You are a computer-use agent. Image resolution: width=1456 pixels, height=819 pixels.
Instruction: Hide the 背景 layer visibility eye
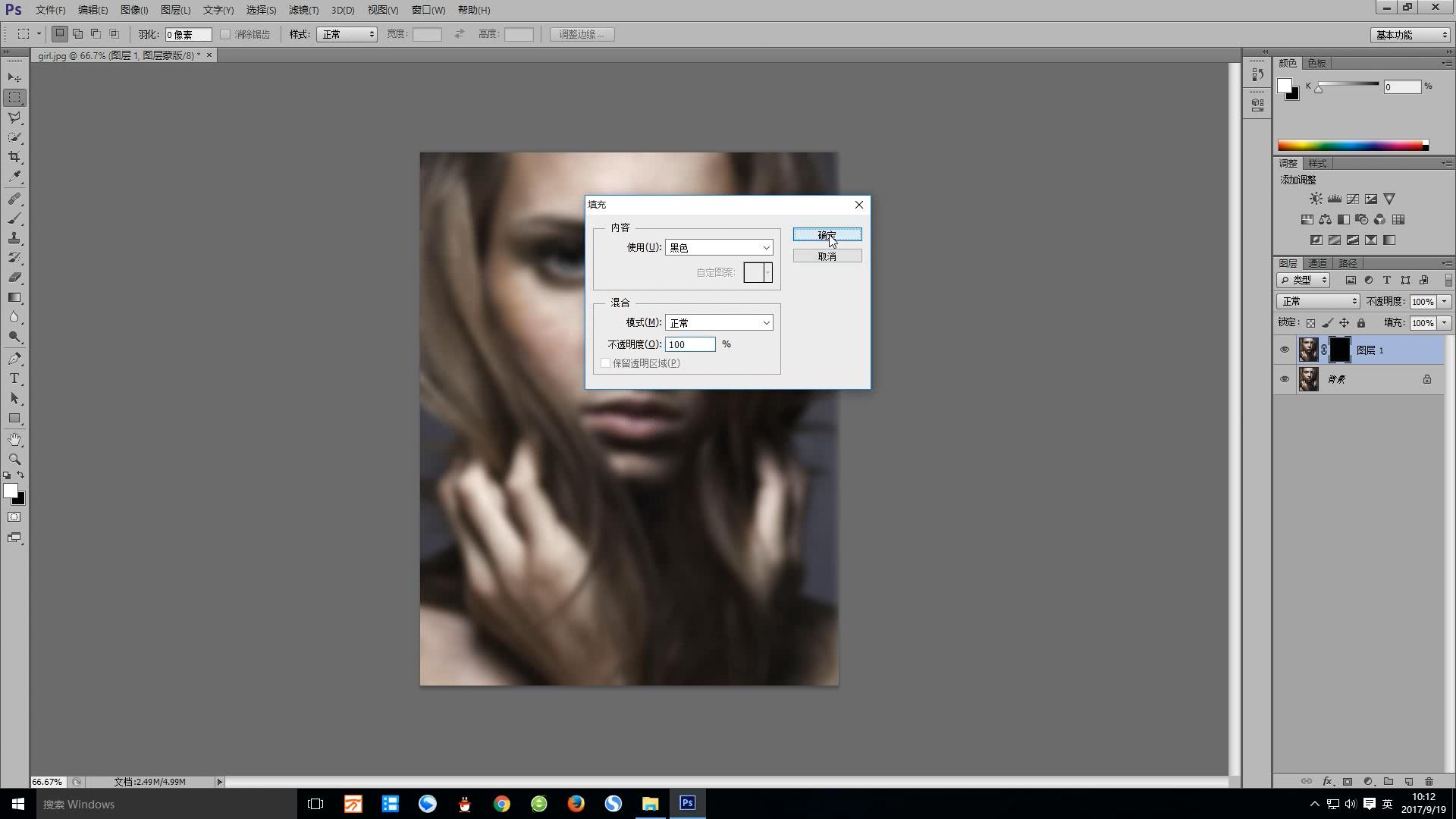click(1284, 379)
